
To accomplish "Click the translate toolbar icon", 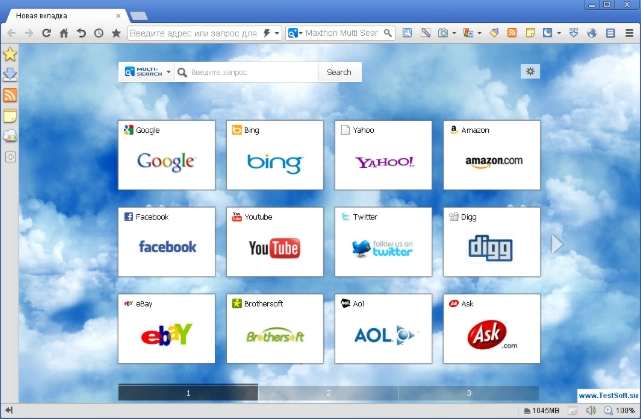I will (x=468, y=33).
